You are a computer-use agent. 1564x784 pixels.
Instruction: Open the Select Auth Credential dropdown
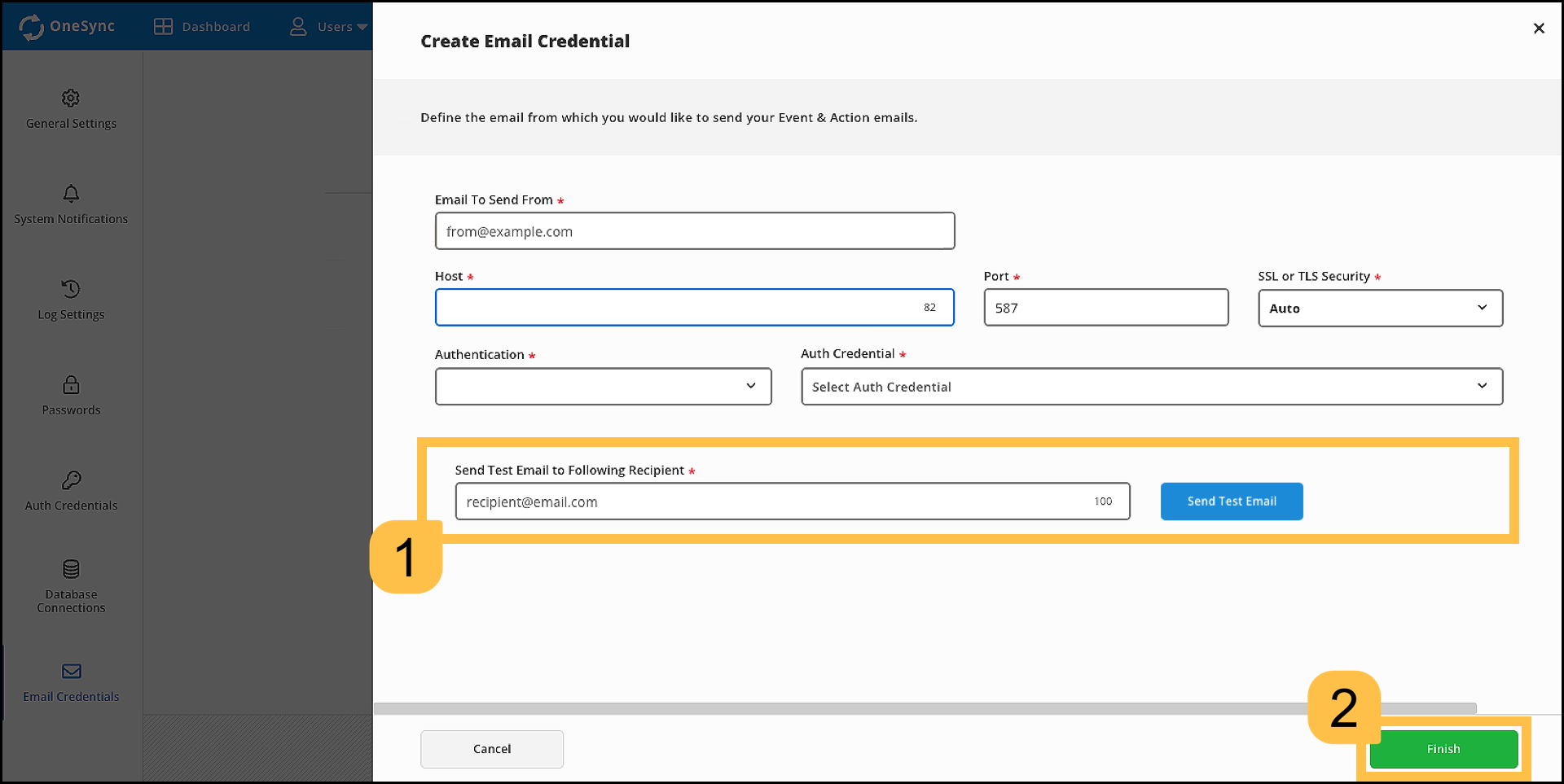(1152, 386)
